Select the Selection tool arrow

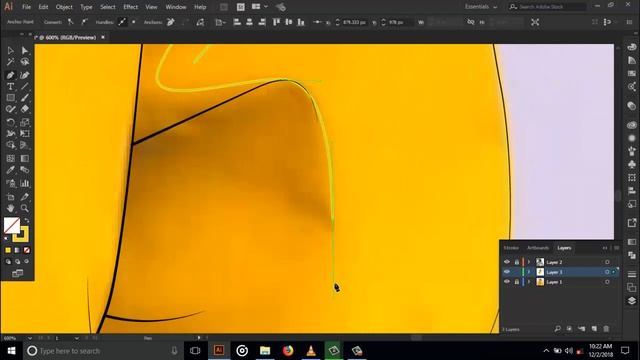point(11,51)
